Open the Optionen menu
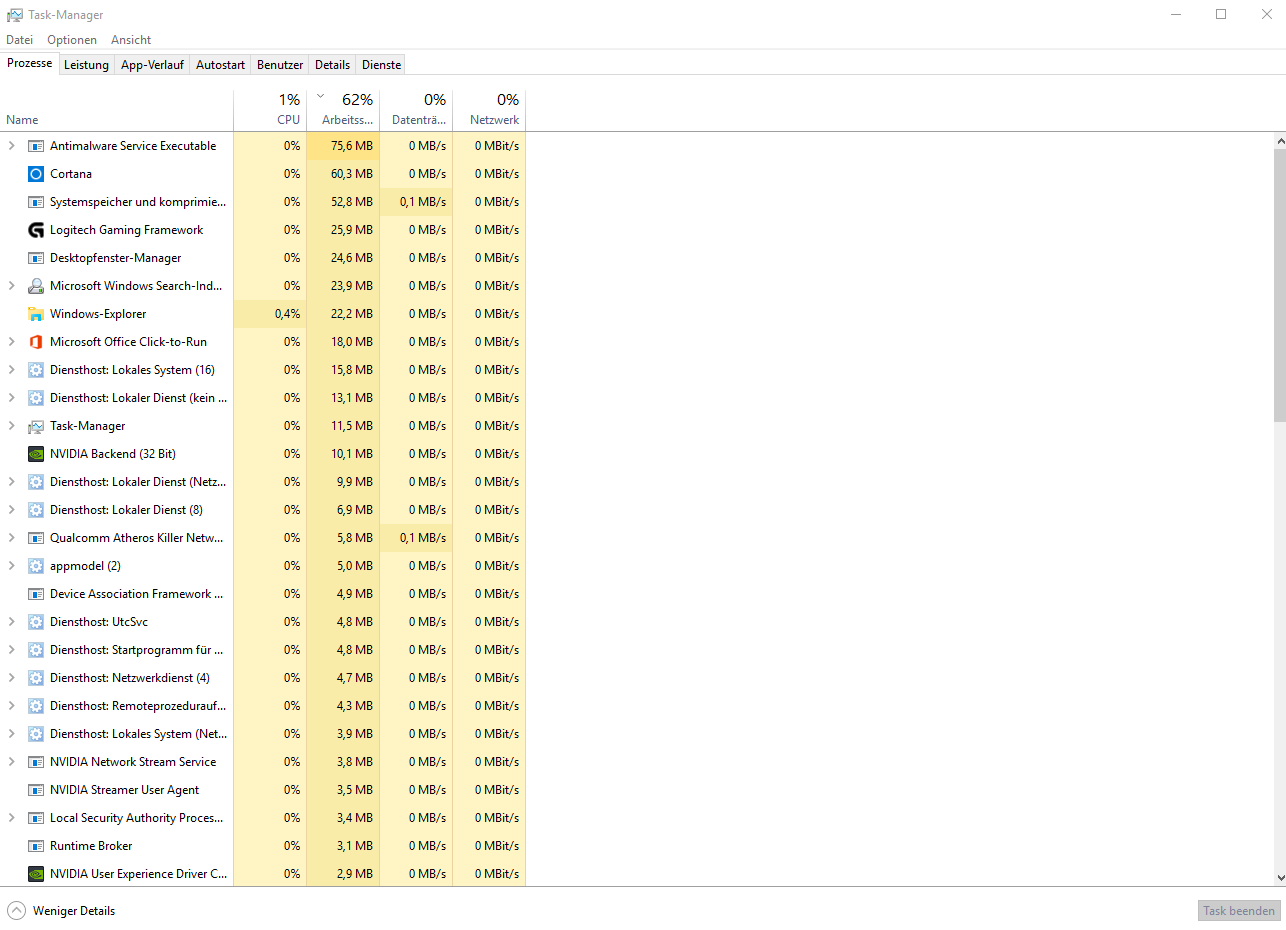The height and width of the screenshot is (930, 1286). point(72,40)
